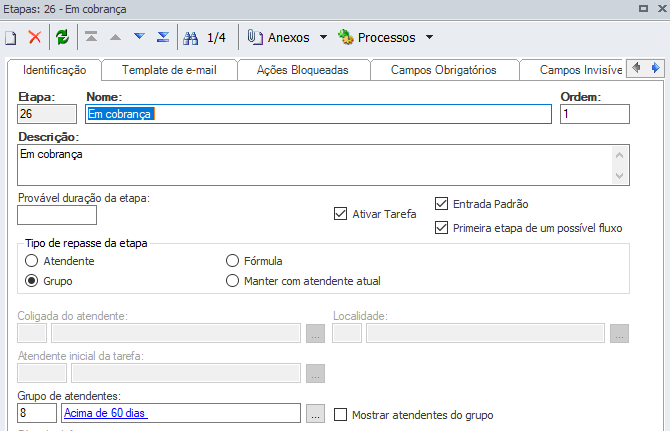Image resolution: width=670 pixels, height=431 pixels.
Task: Expand the Anexos dropdown arrow
Action: pyautogui.click(x=323, y=37)
